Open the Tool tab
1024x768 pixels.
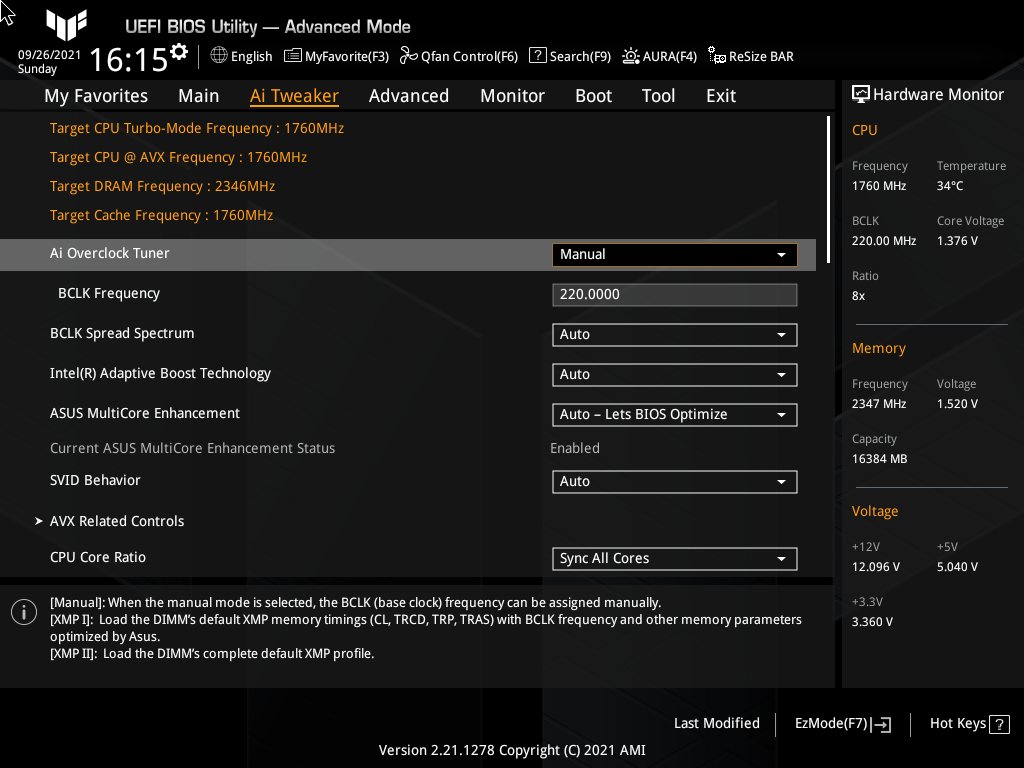click(x=658, y=96)
